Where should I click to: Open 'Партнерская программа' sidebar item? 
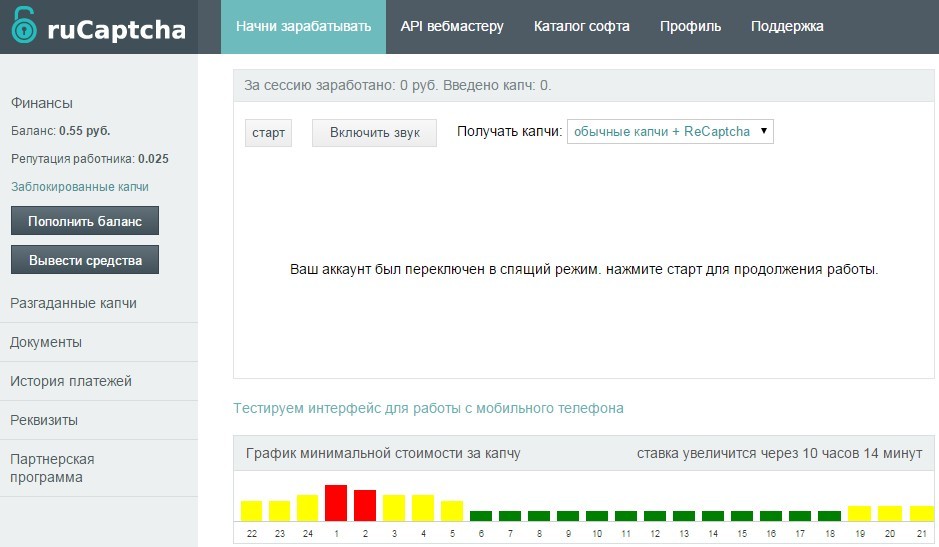point(52,468)
